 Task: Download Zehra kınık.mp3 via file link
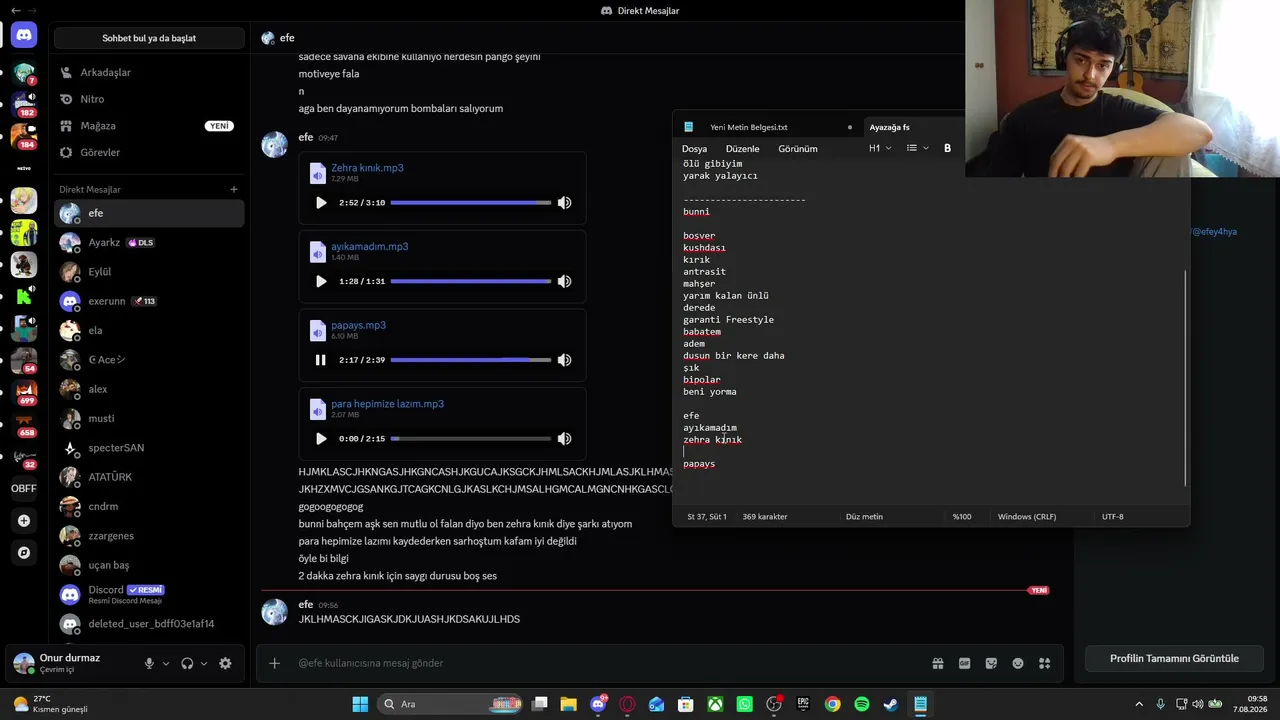point(367,168)
